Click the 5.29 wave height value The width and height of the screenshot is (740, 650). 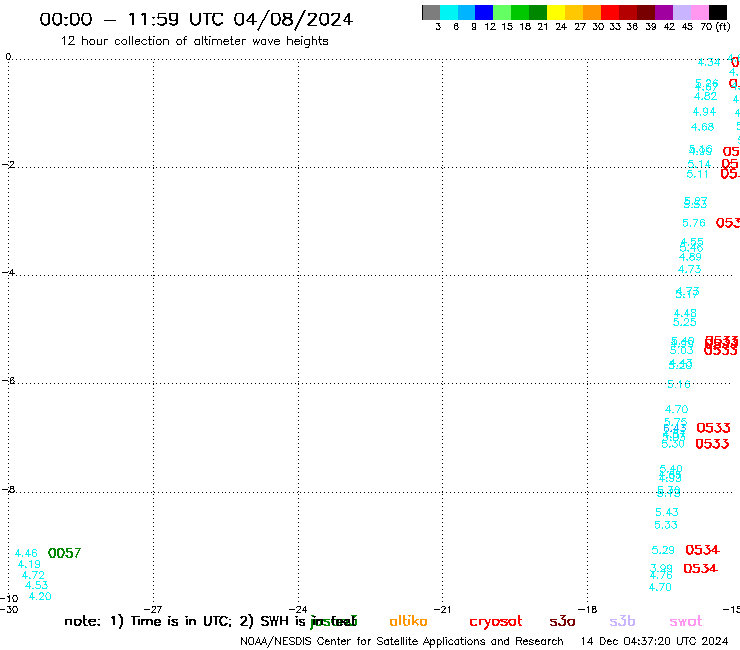pyautogui.click(x=663, y=550)
